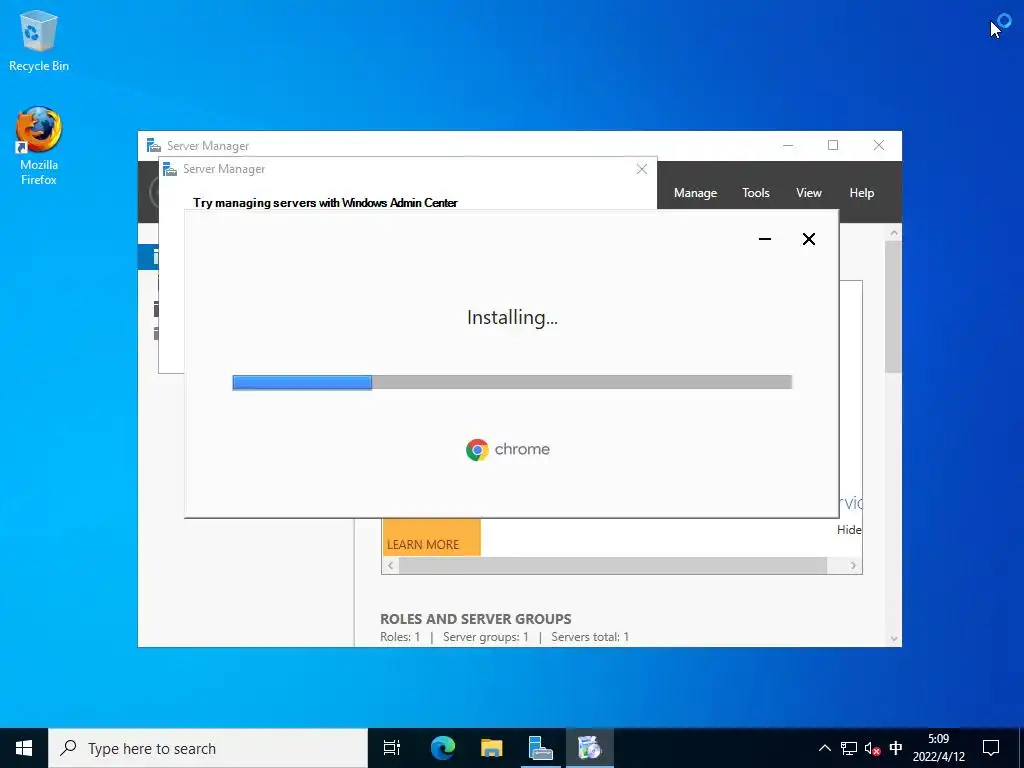The height and width of the screenshot is (768, 1024).
Task: Click the Chrome installing progress bar
Action: pyautogui.click(x=512, y=382)
